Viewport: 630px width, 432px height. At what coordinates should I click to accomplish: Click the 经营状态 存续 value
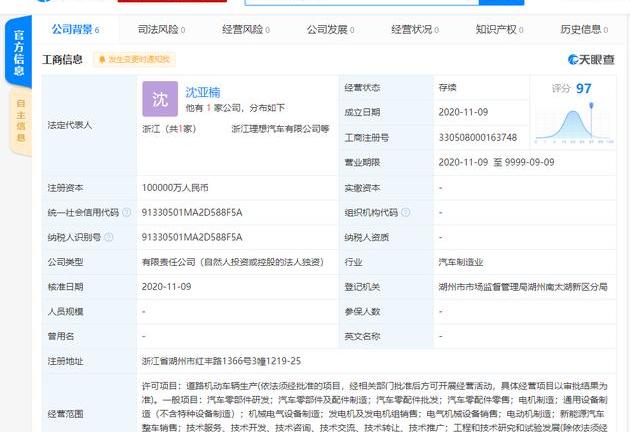[447, 88]
